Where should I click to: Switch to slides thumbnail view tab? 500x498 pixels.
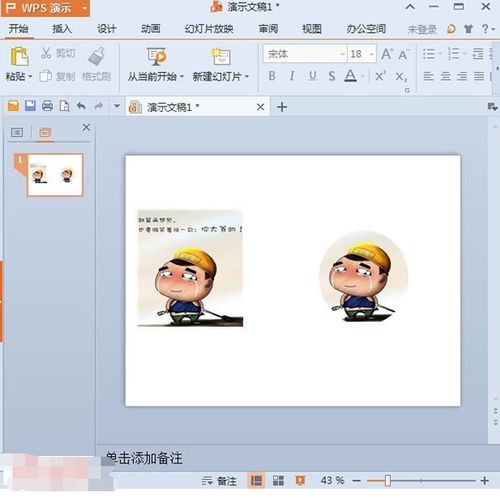pyautogui.click(x=45, y=132)
